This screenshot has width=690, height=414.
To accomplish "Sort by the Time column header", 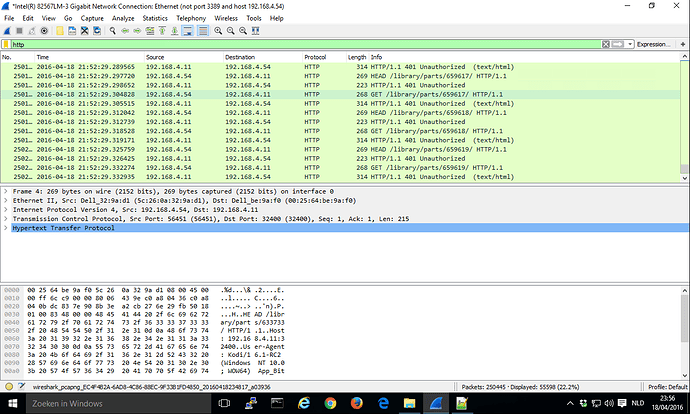I will 89,57.
